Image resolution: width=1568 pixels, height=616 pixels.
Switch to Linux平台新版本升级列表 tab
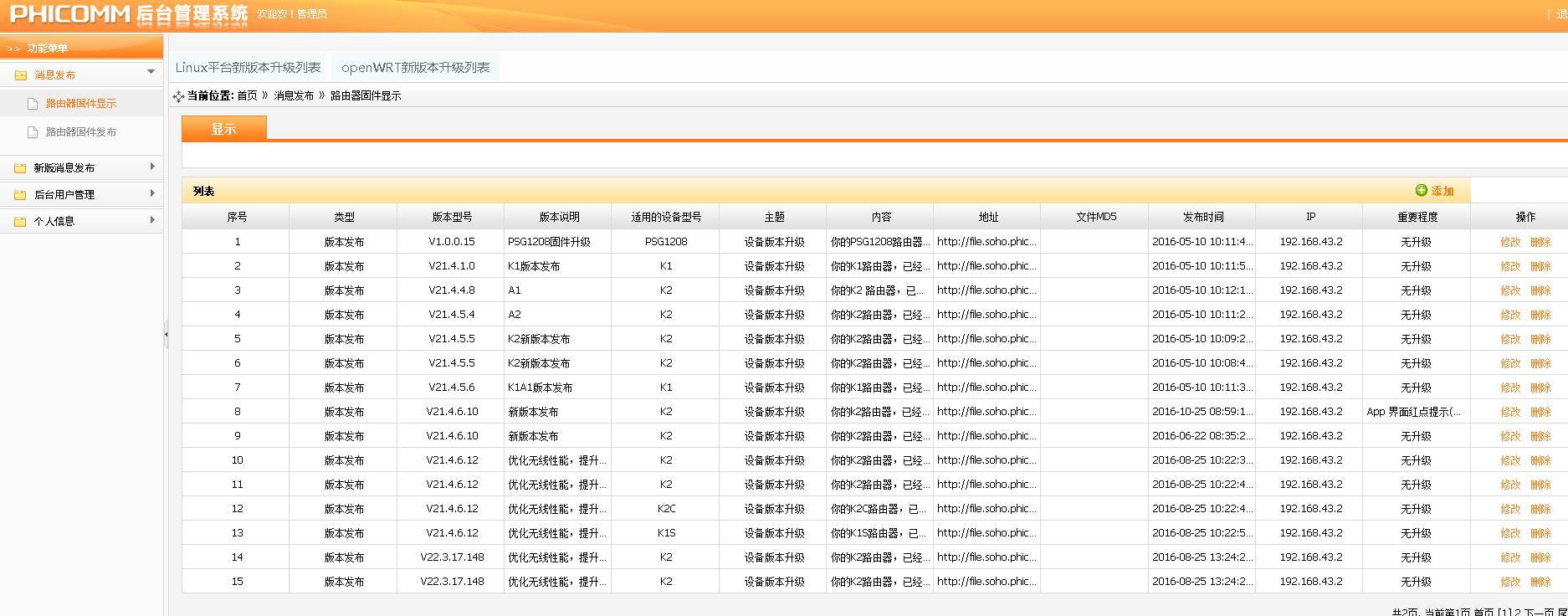pos(248,68)
